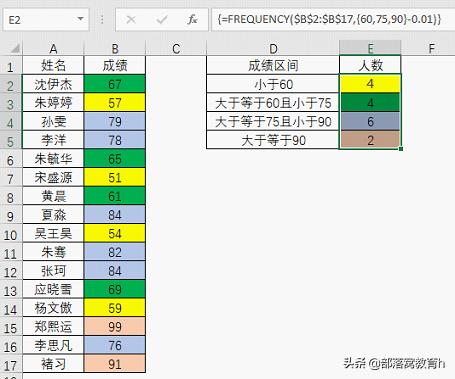Click the Select All corner triangle
This screenshot has height=379, width=455.
14,49
